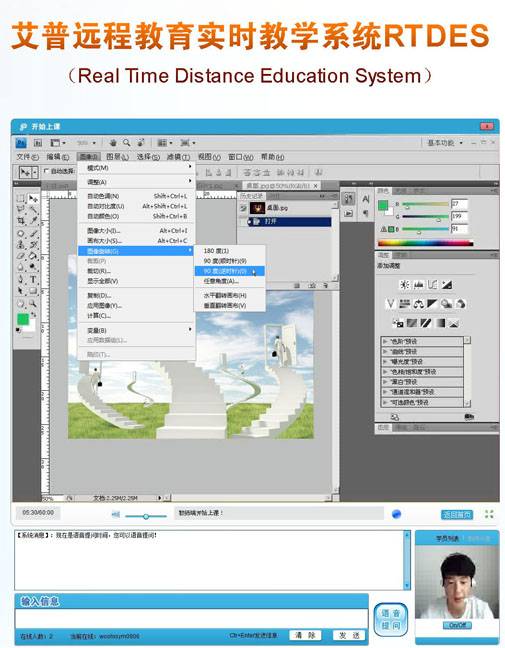Select the Rectangular Marquee tool
The image size is (505, 648).
coord(20,198)
